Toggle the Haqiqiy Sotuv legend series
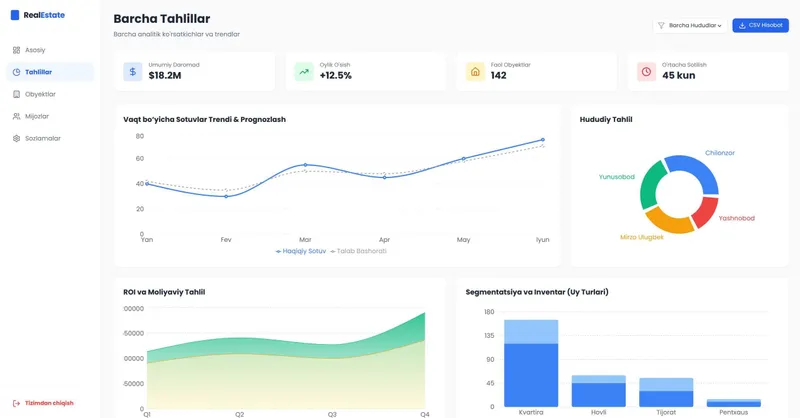Screen dimensions: 800x418 coord(301,251)
